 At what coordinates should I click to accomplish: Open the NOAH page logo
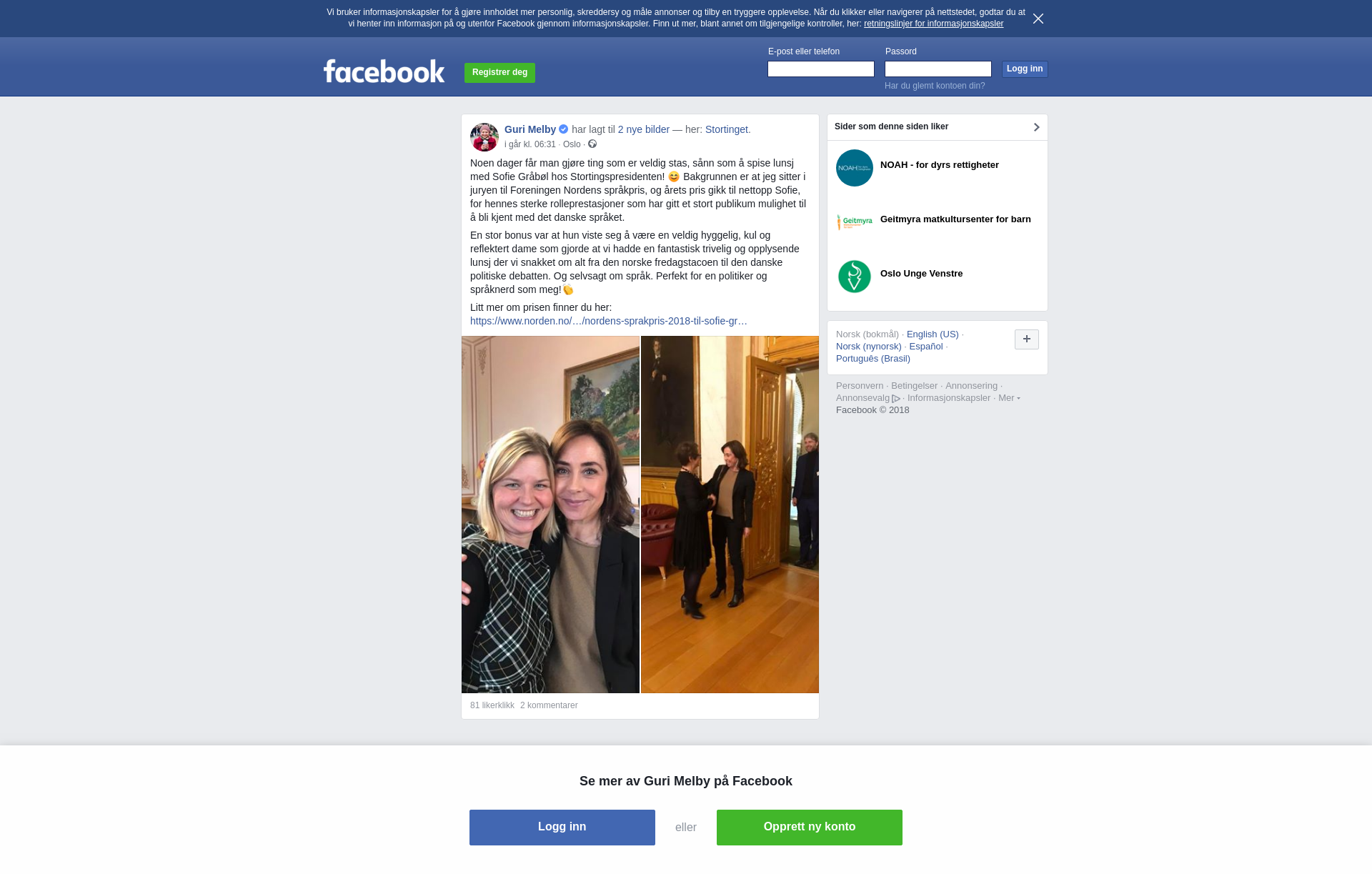[855, 168]
